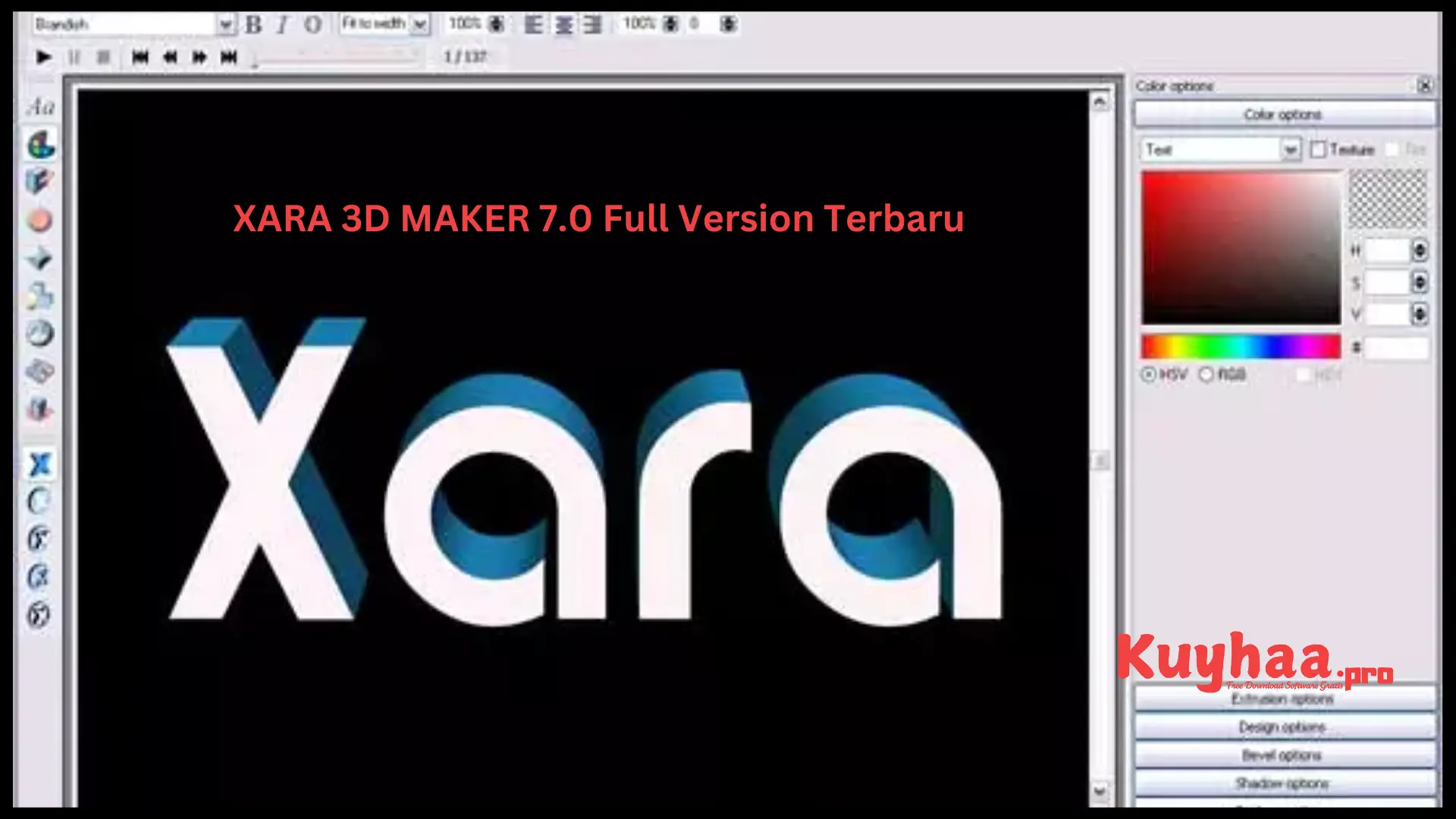Click the frame counter 1 / 137
The width and height of the screenshot is (1456, 819).
point(465,57)
